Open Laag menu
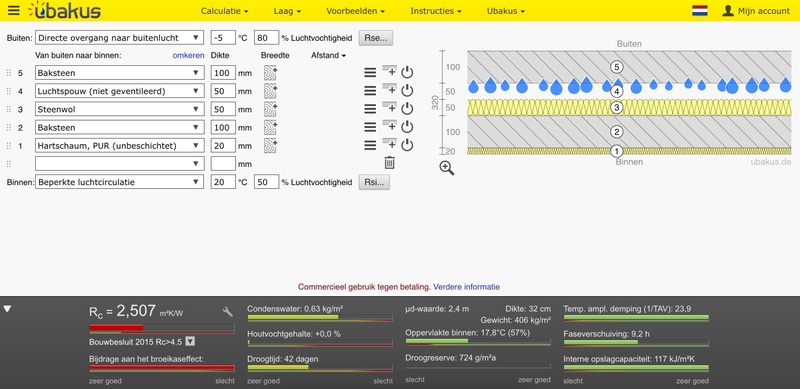This screenshot has height=389, width=800. coord(287,11)
